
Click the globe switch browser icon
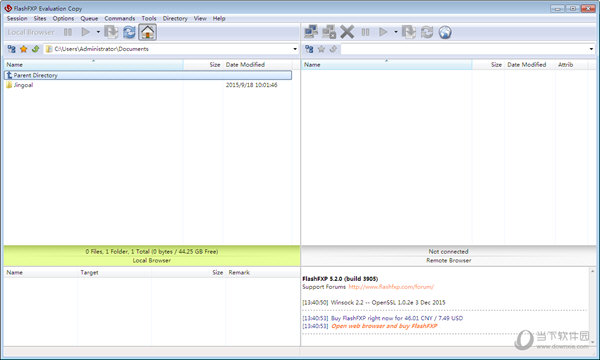click(445, 32)
